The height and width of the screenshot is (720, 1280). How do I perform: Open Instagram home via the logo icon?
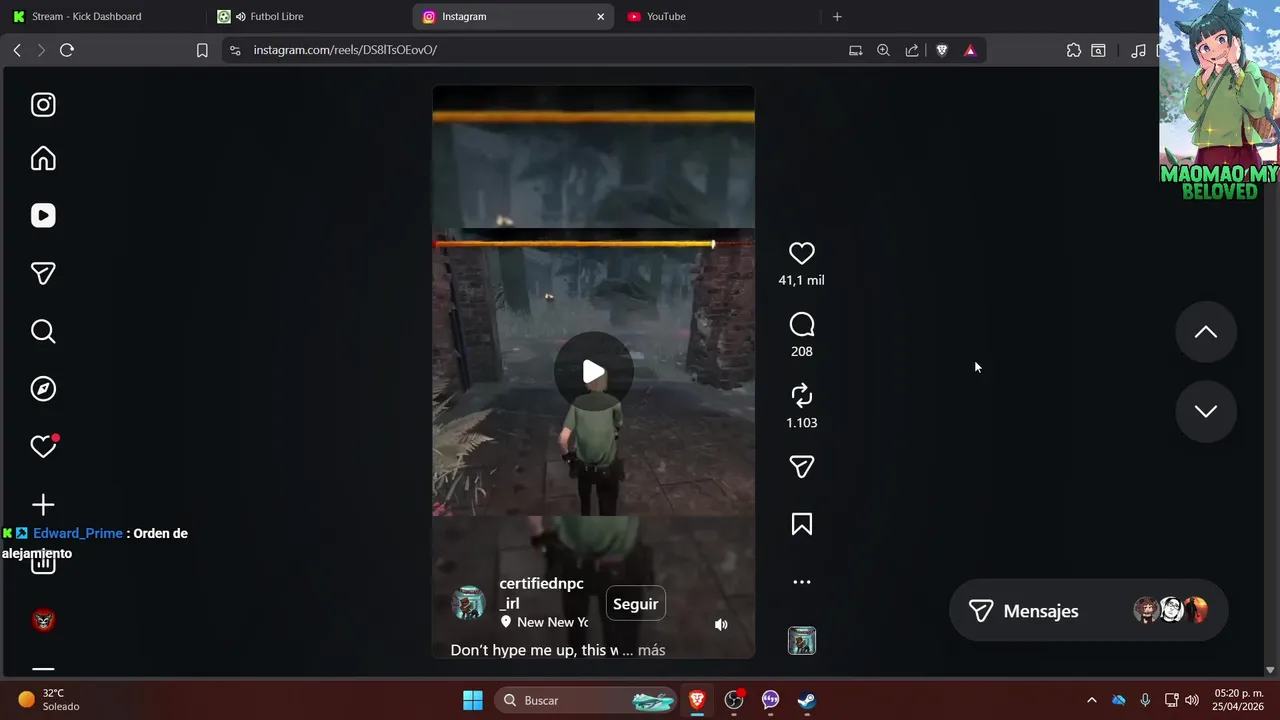(x=43, y=105)
